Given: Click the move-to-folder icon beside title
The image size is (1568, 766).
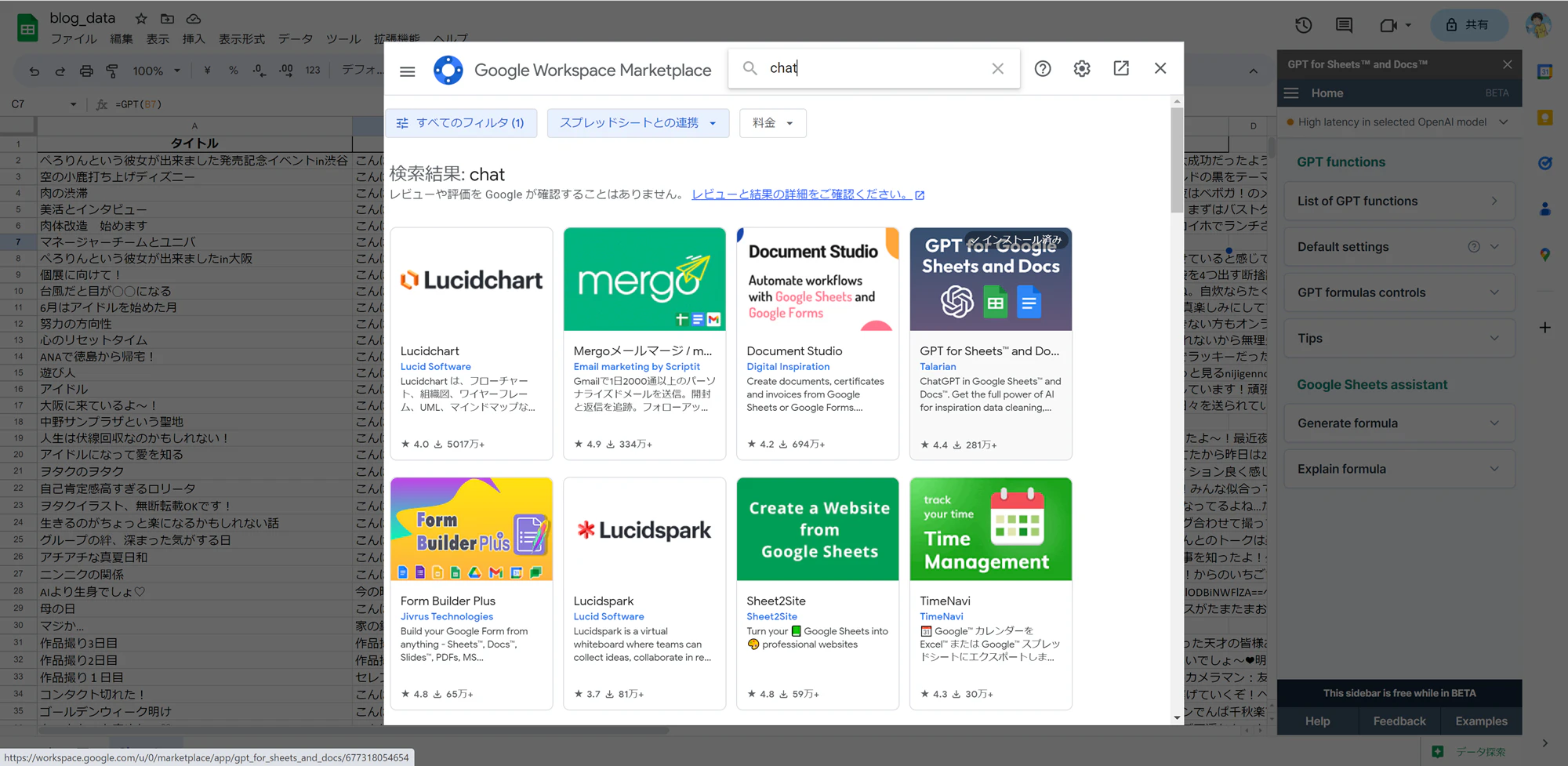Looking at the screenshot, I should [x=167, y=18].
